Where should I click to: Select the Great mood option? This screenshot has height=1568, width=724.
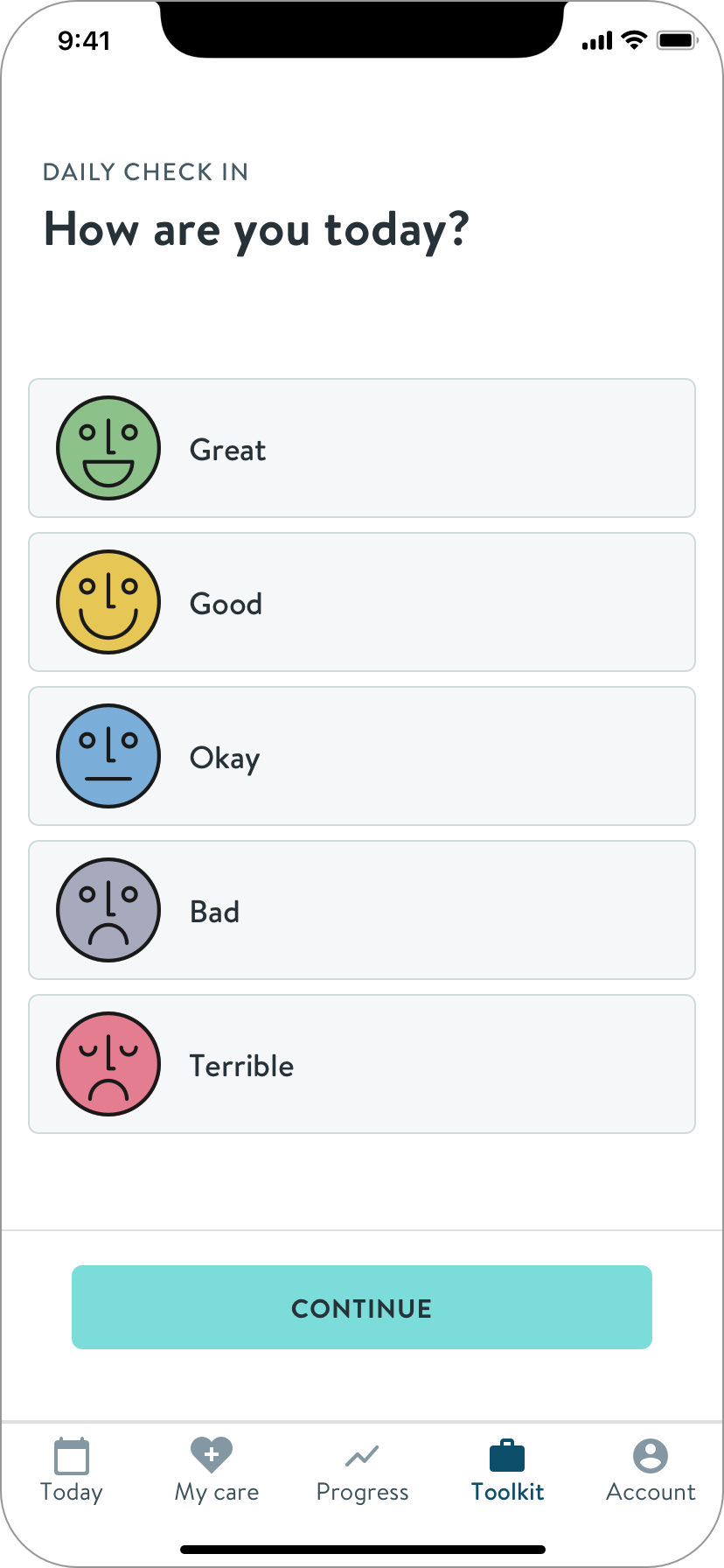point(362,448)
